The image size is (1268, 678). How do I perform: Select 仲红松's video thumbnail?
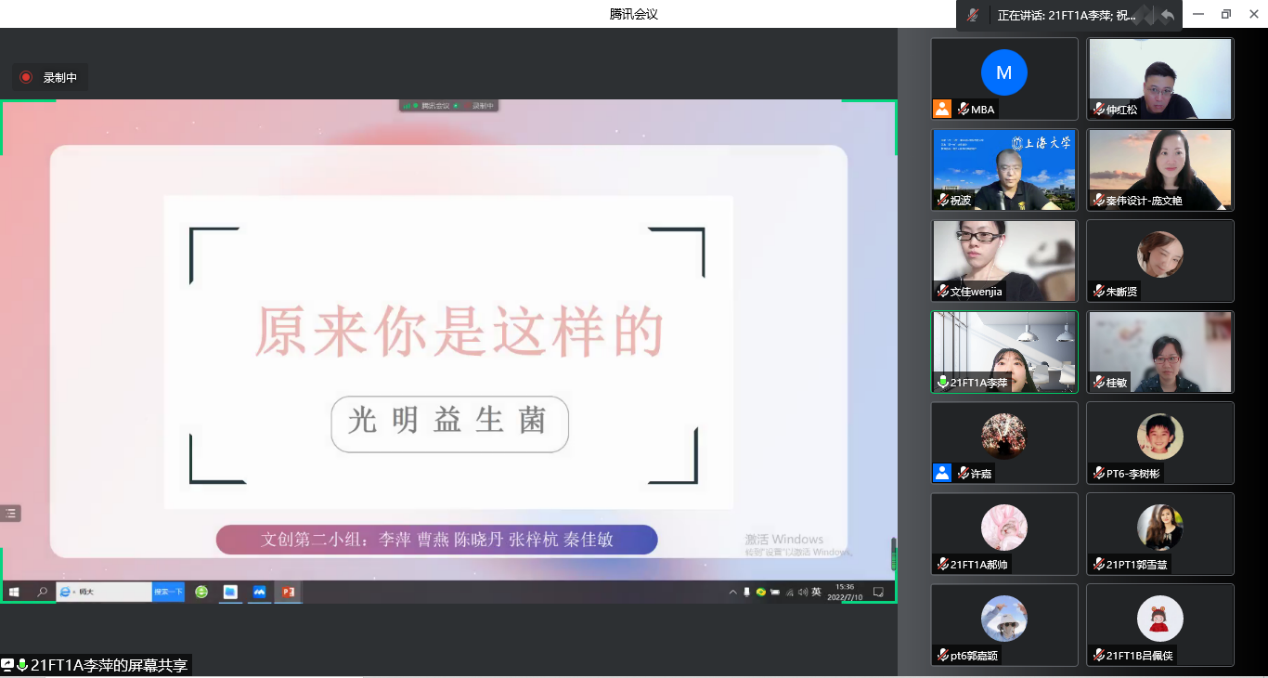(x=1160, y=79)
